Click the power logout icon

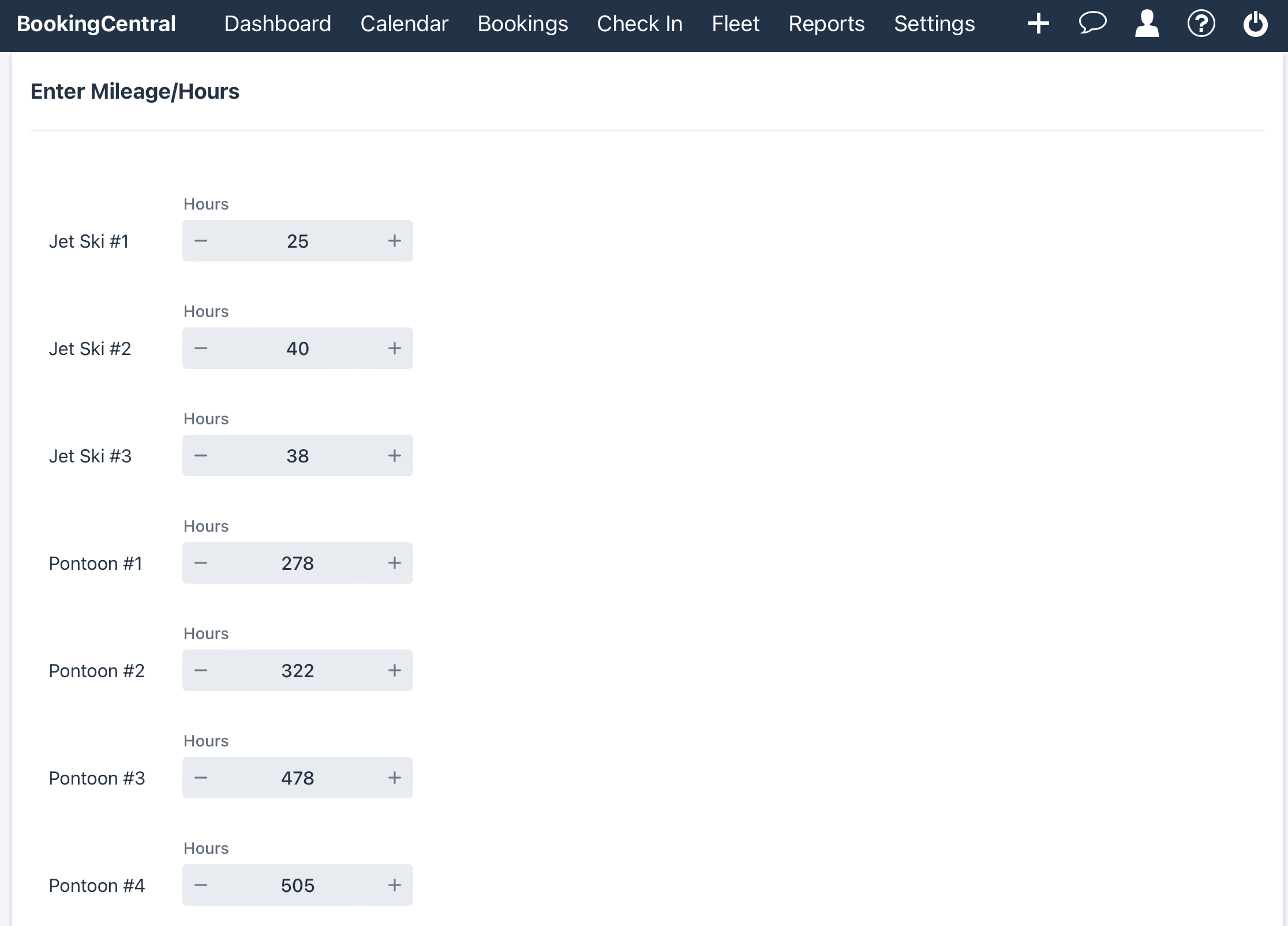point(1255,24)
